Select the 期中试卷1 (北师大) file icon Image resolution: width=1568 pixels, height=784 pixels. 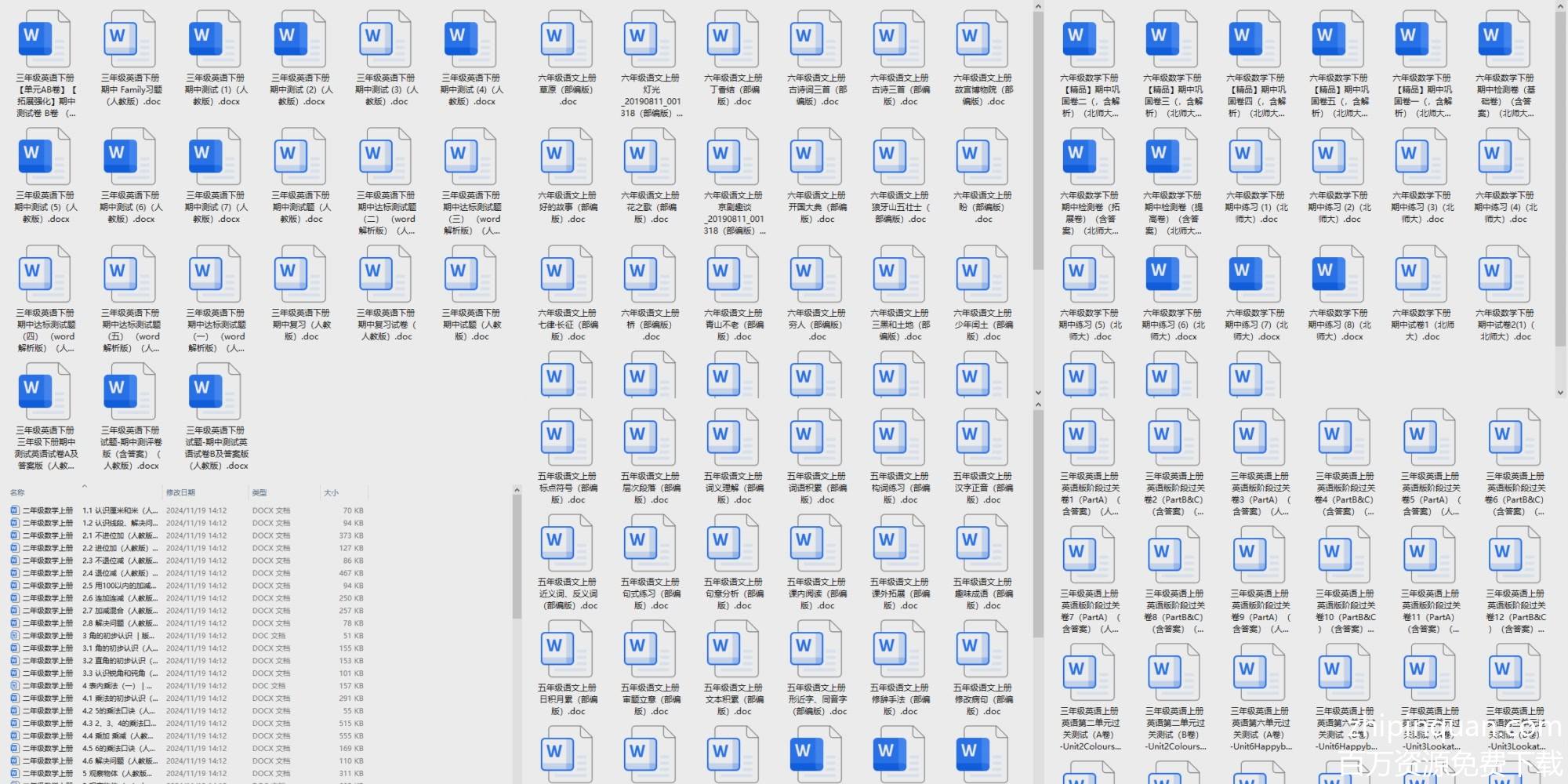pyautogui.click(x=1420, y=274)
